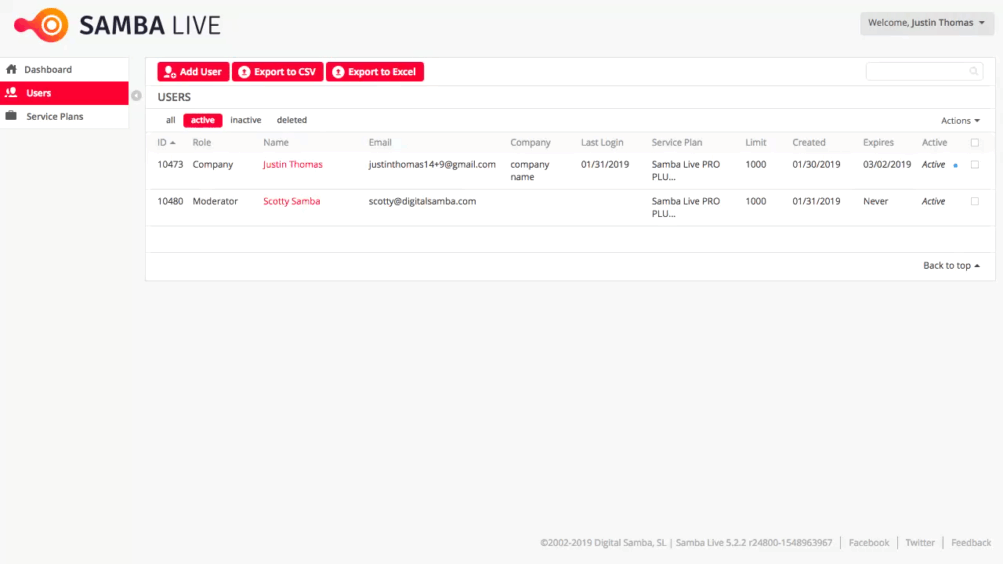Add a new user
This screenshot has height=564, width=1003.
coord(193,72)
